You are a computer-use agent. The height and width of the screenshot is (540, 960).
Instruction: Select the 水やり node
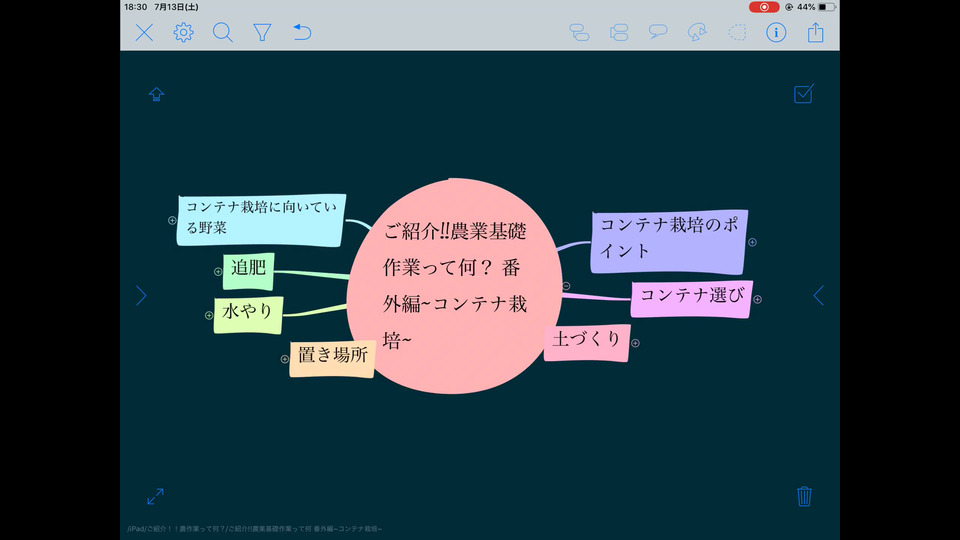(248, 315)
